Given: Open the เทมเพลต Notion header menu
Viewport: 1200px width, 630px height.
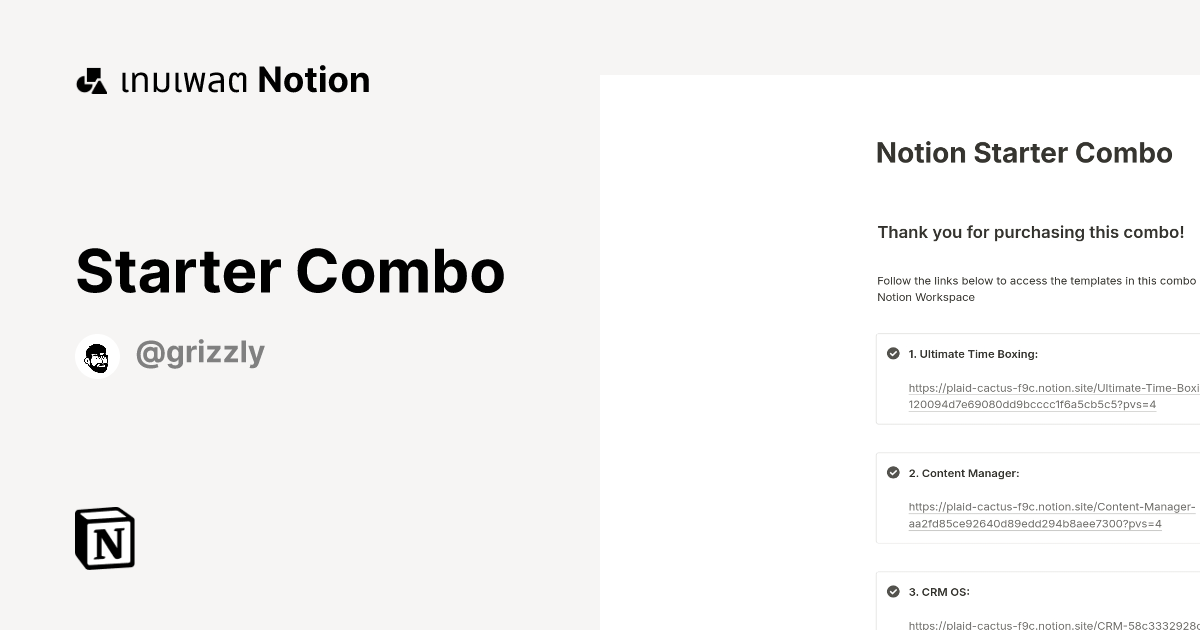Looking at the screenshot, I should [x=222, y=80].
